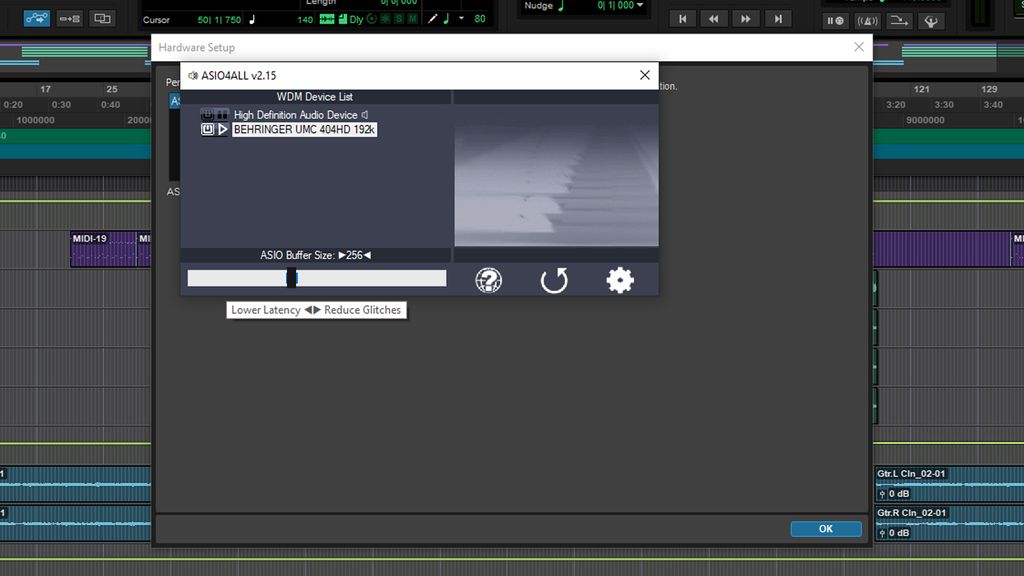Viewport: 1024px width, 576px height.
Task: Click the default note velocity value 80
Action: [x=480, y=19]
